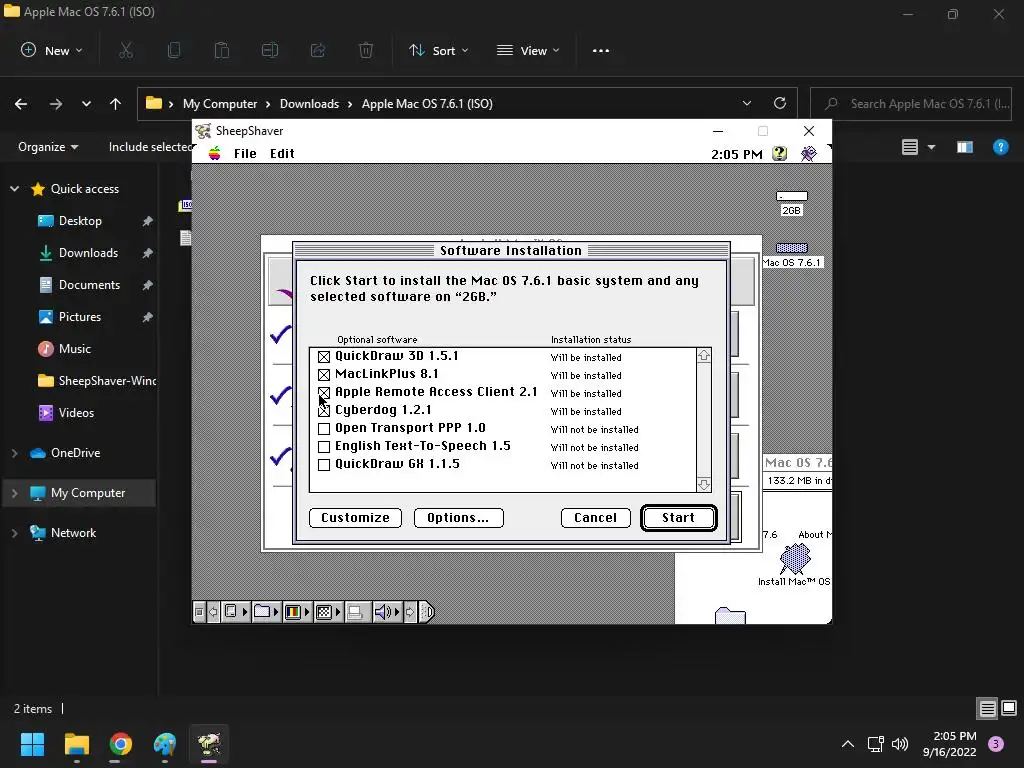
Task: Open the Mac File menu
Action: point(245,153)
